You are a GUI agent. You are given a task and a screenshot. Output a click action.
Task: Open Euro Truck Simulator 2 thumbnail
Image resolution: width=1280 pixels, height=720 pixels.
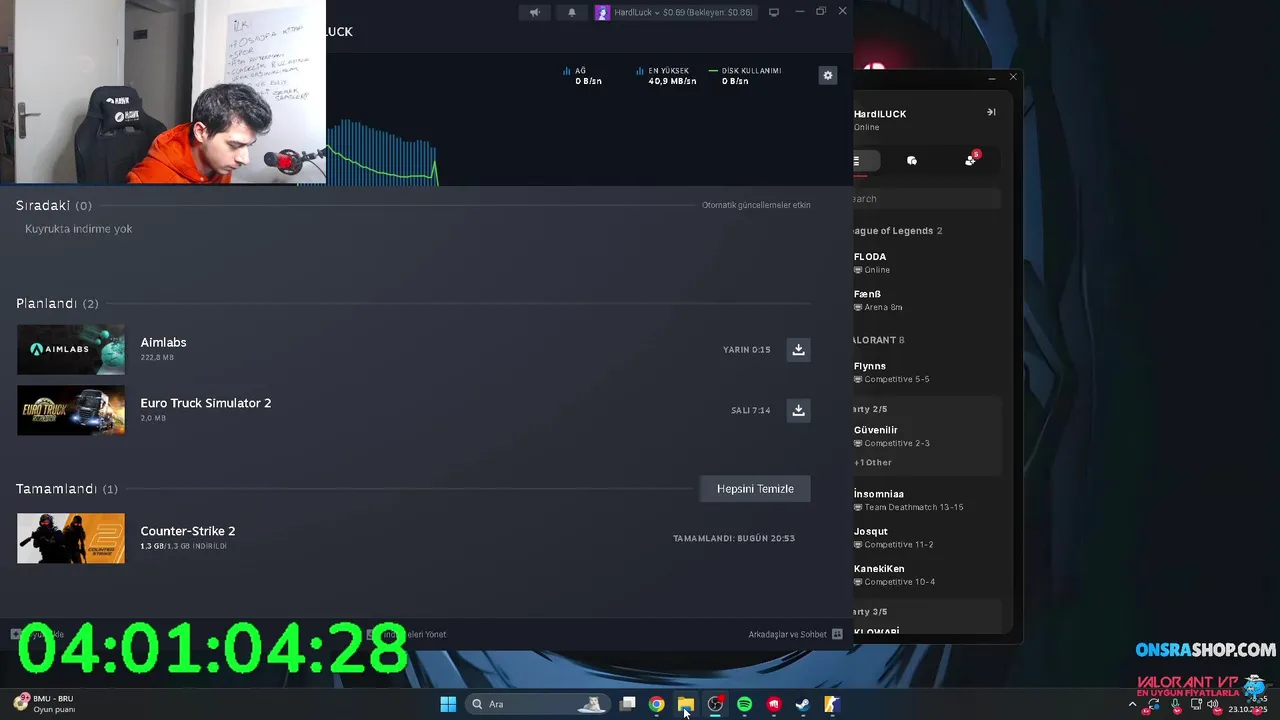[x=71, y=410]
